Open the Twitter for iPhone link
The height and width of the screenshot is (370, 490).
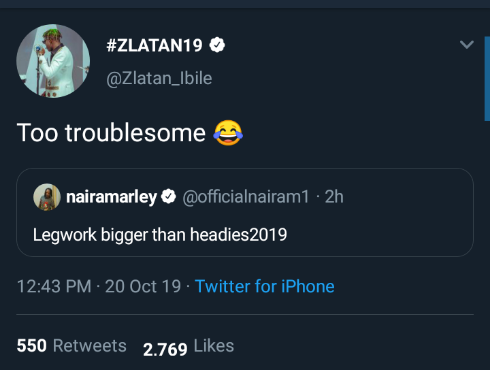[265, 286]
